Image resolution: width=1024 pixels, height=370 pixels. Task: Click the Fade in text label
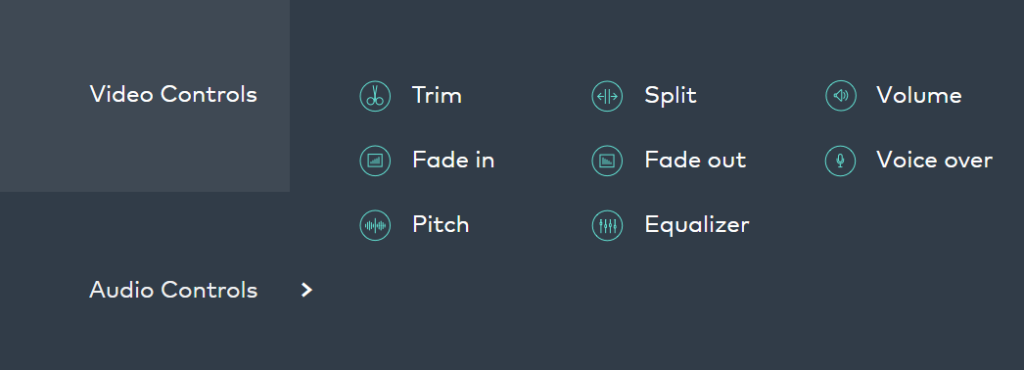(453, 160)
